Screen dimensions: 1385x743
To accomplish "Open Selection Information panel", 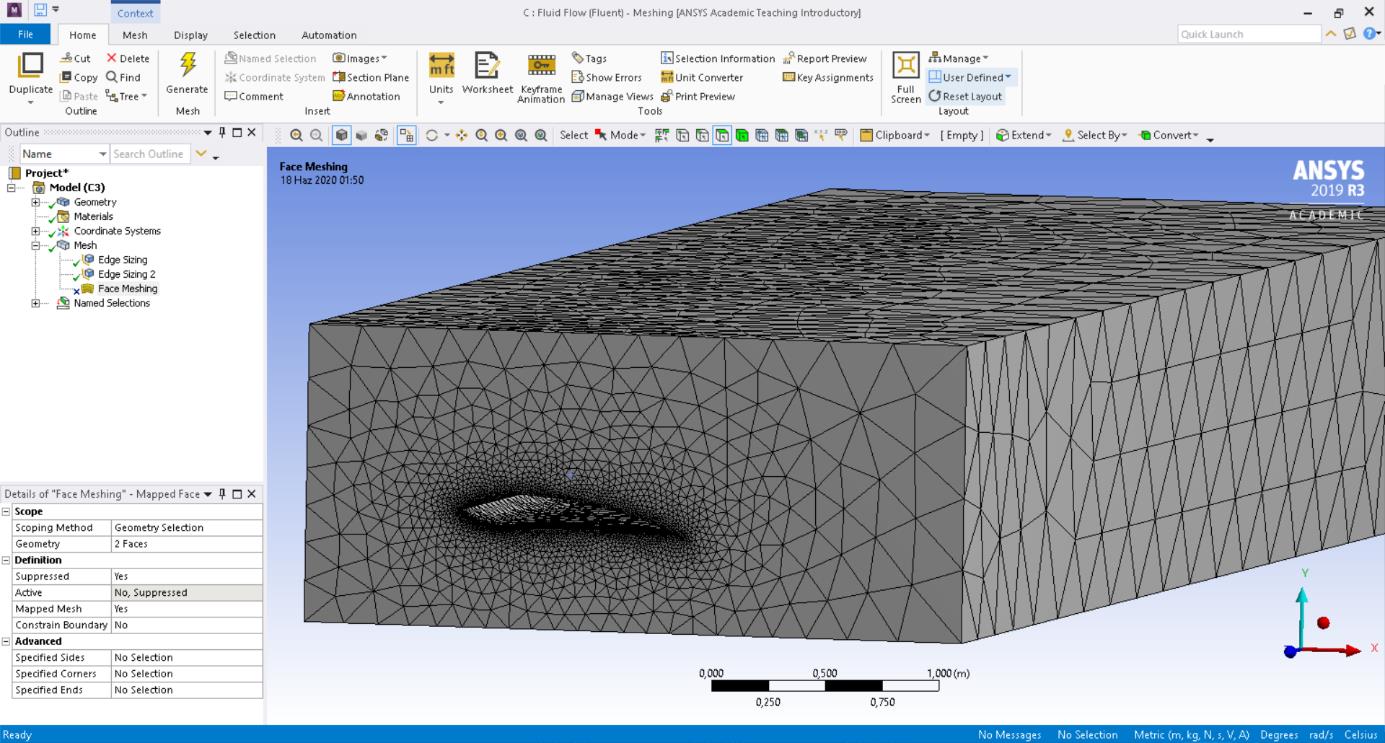I will point(718,59).
